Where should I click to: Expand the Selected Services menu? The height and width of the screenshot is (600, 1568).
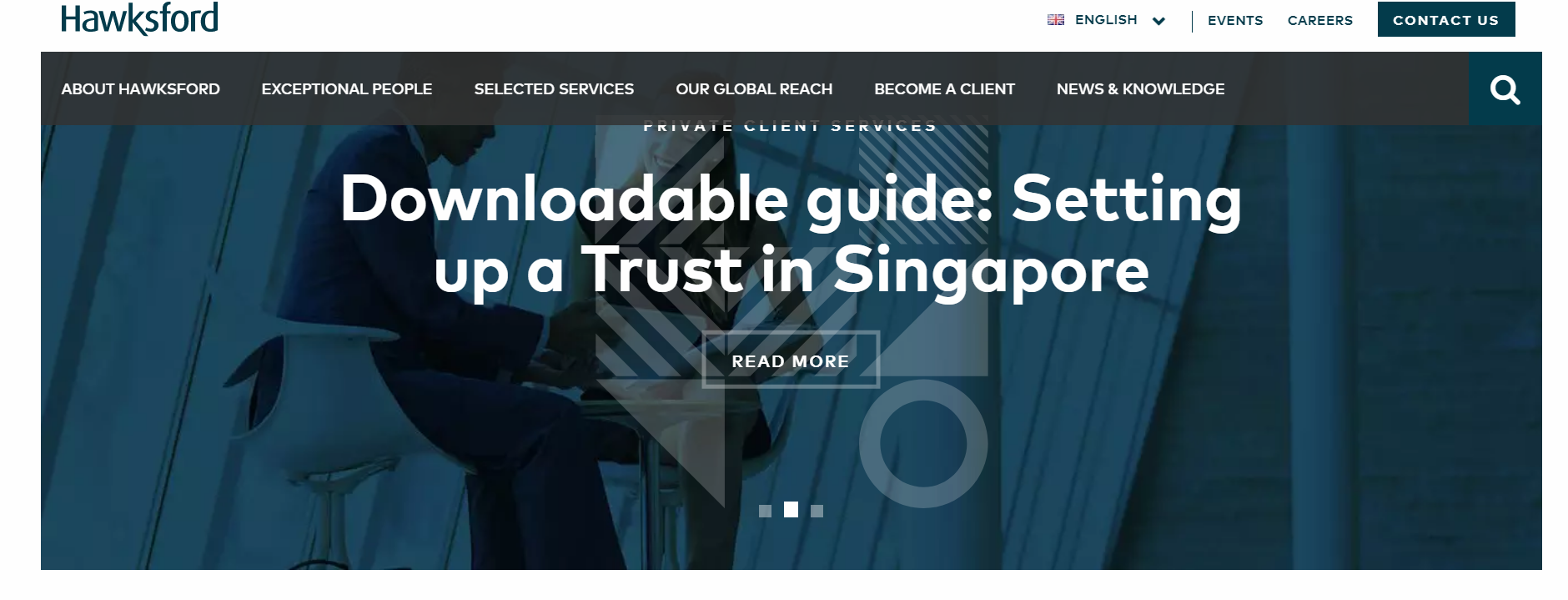(554, 89)
